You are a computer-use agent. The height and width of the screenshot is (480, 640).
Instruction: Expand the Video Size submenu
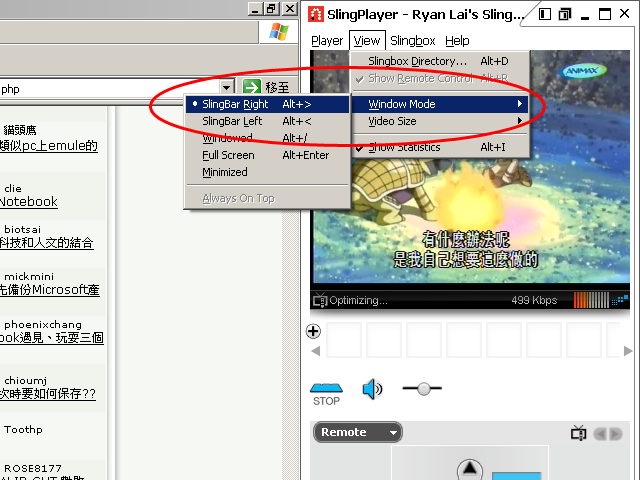tap(440, 121)
